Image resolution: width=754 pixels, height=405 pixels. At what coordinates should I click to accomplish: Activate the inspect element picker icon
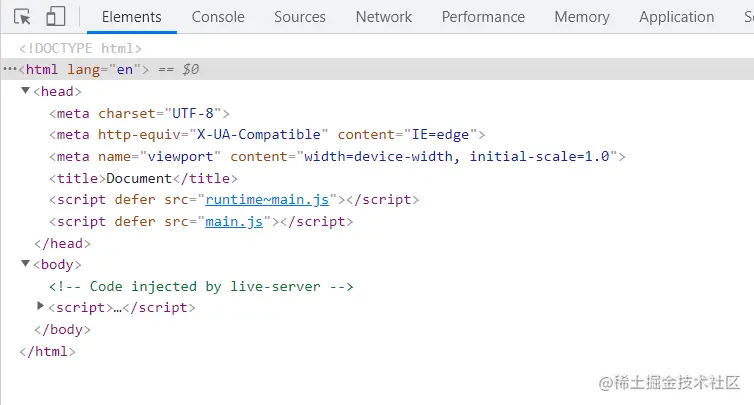point(22,17)
